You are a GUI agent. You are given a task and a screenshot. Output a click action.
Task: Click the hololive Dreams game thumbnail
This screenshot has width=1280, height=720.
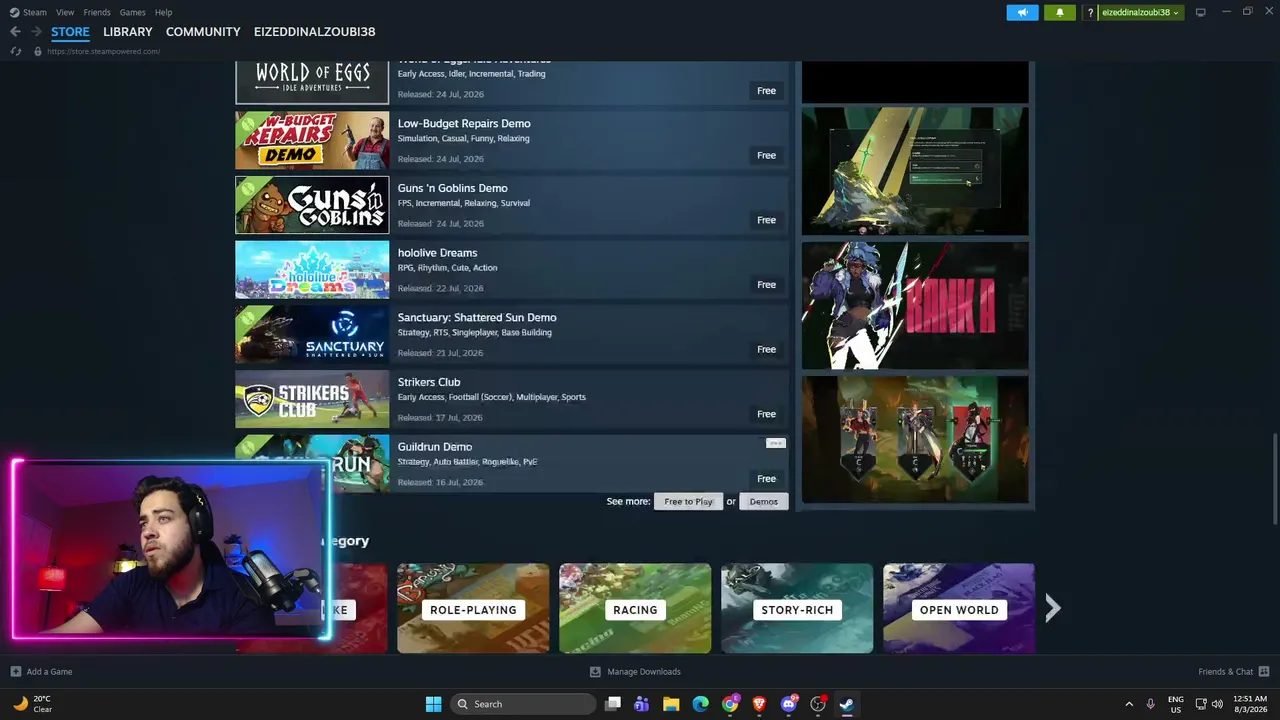pos(312,270)
